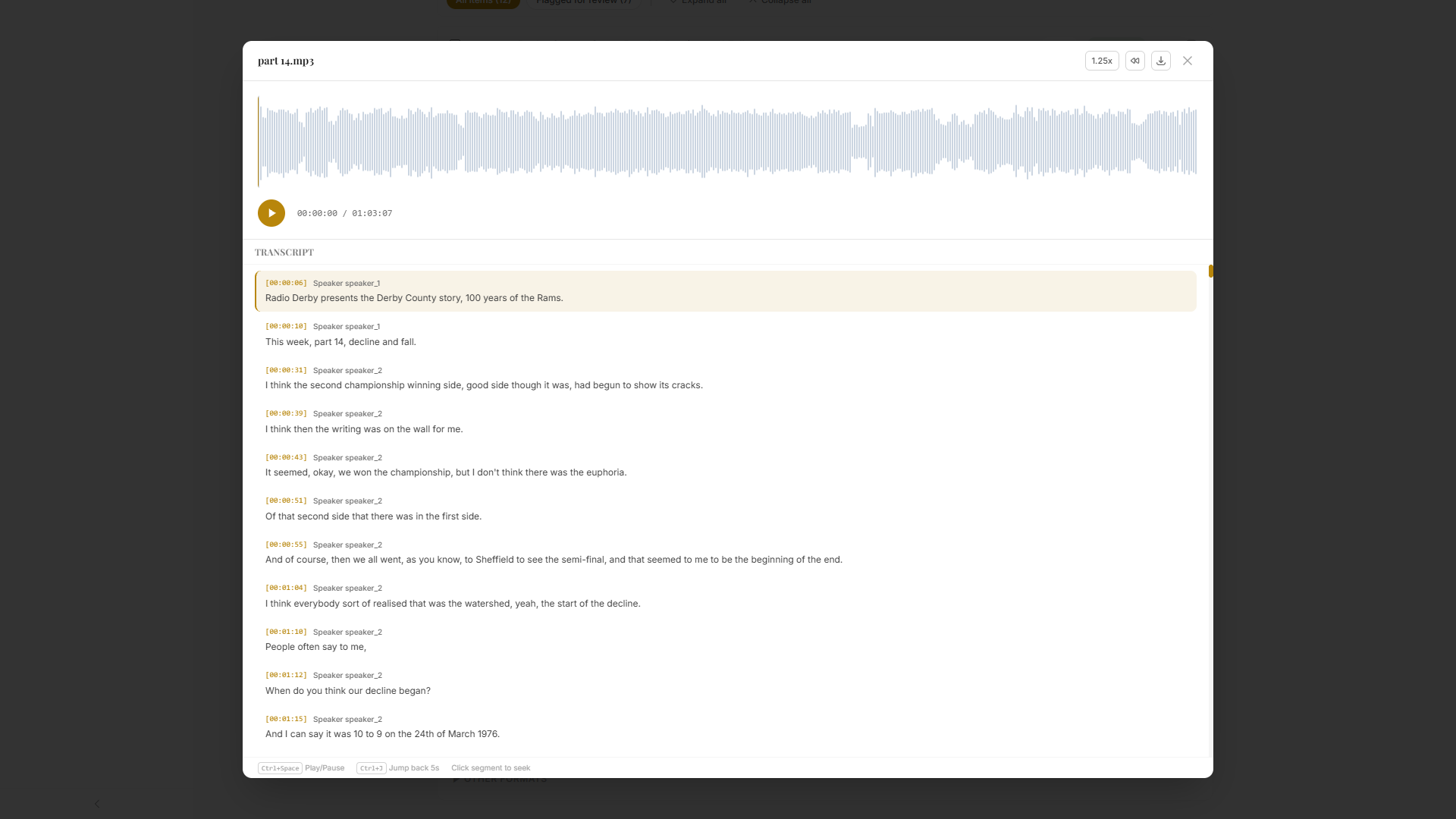Click segment 'This week, part 14, decline and fall'
The image size is (1456, 819).
725,334
